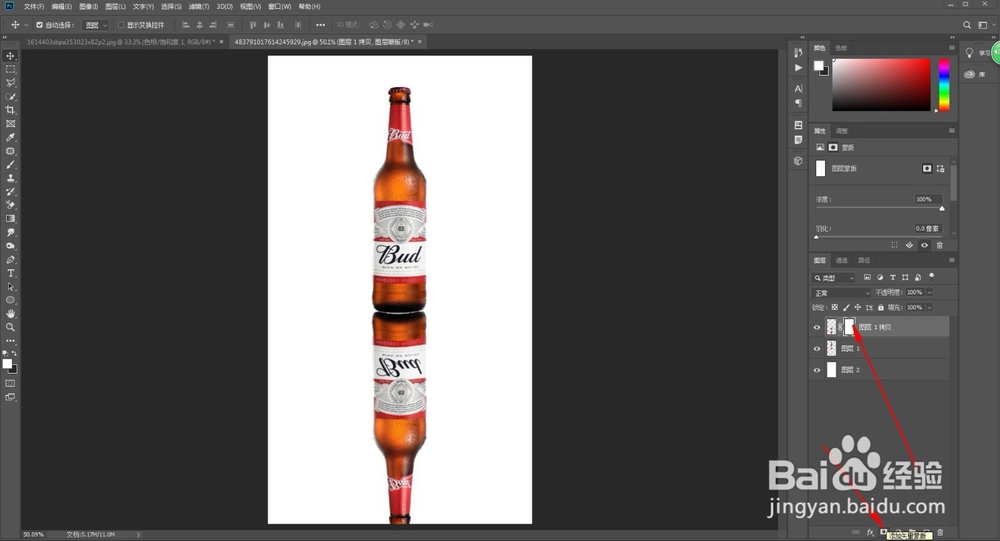Select the Spot Healing Brush tool

pos(10,151)
